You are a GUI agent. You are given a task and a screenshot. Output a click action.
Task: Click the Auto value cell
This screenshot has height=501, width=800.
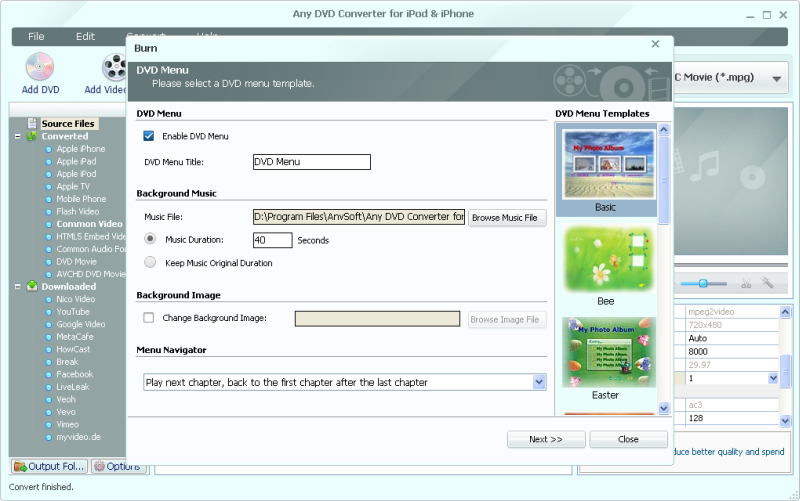click(x=732, y=338)
